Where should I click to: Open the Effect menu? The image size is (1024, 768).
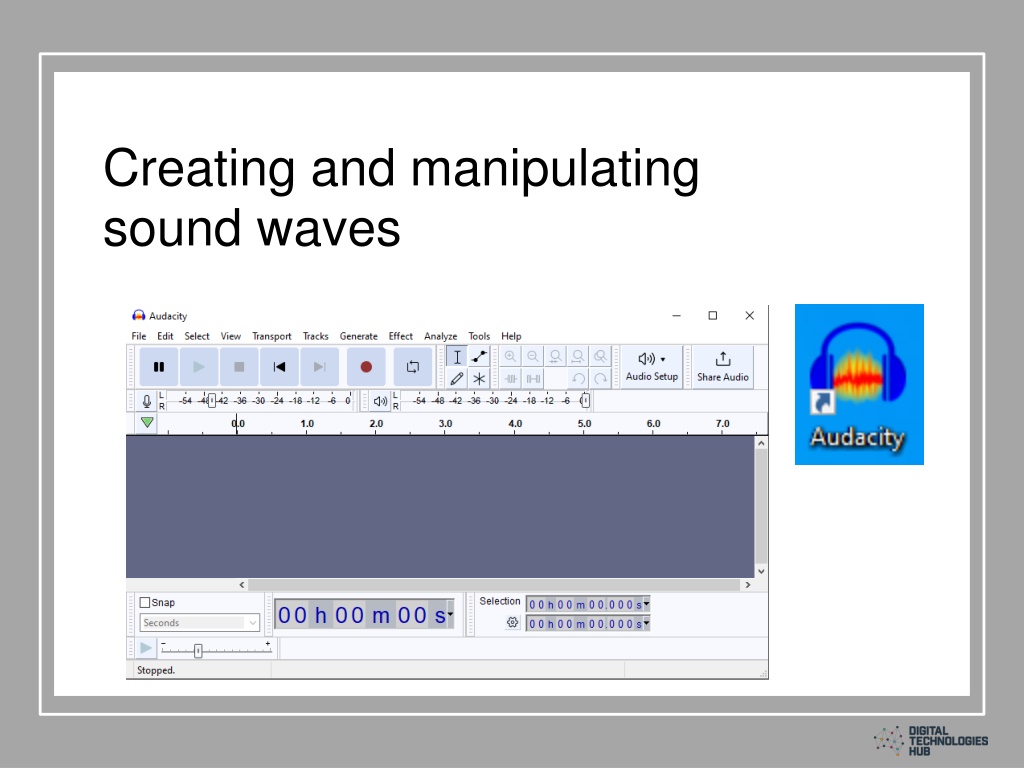(x=400, y=336)
